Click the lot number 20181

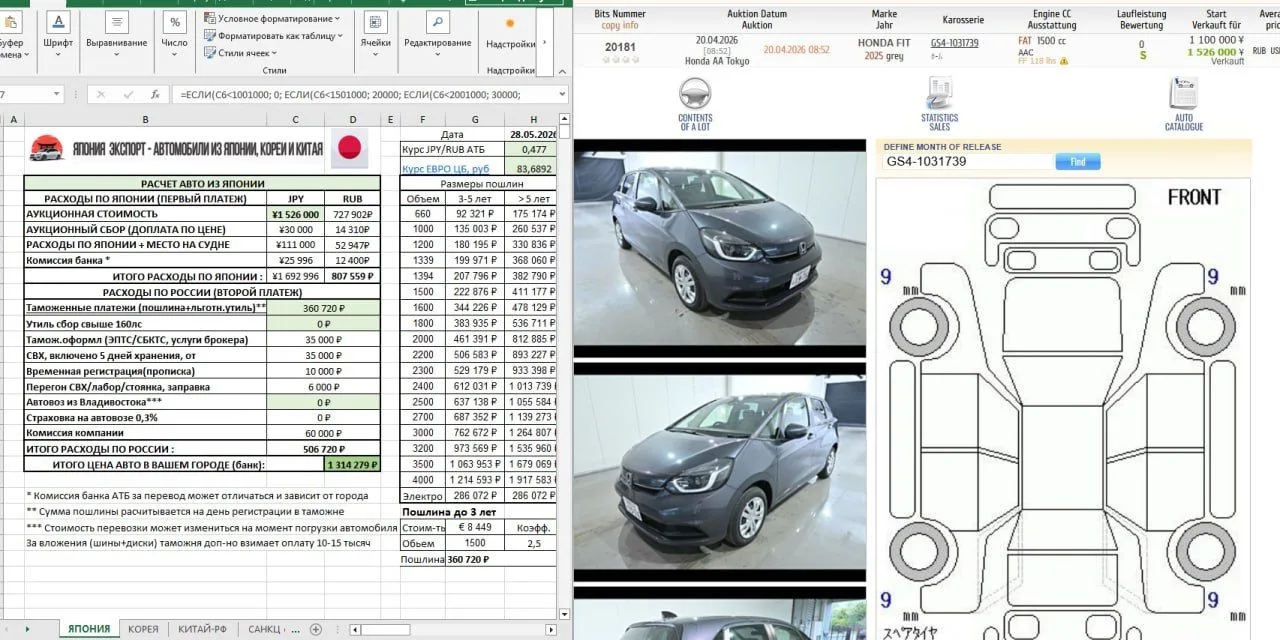620,45
